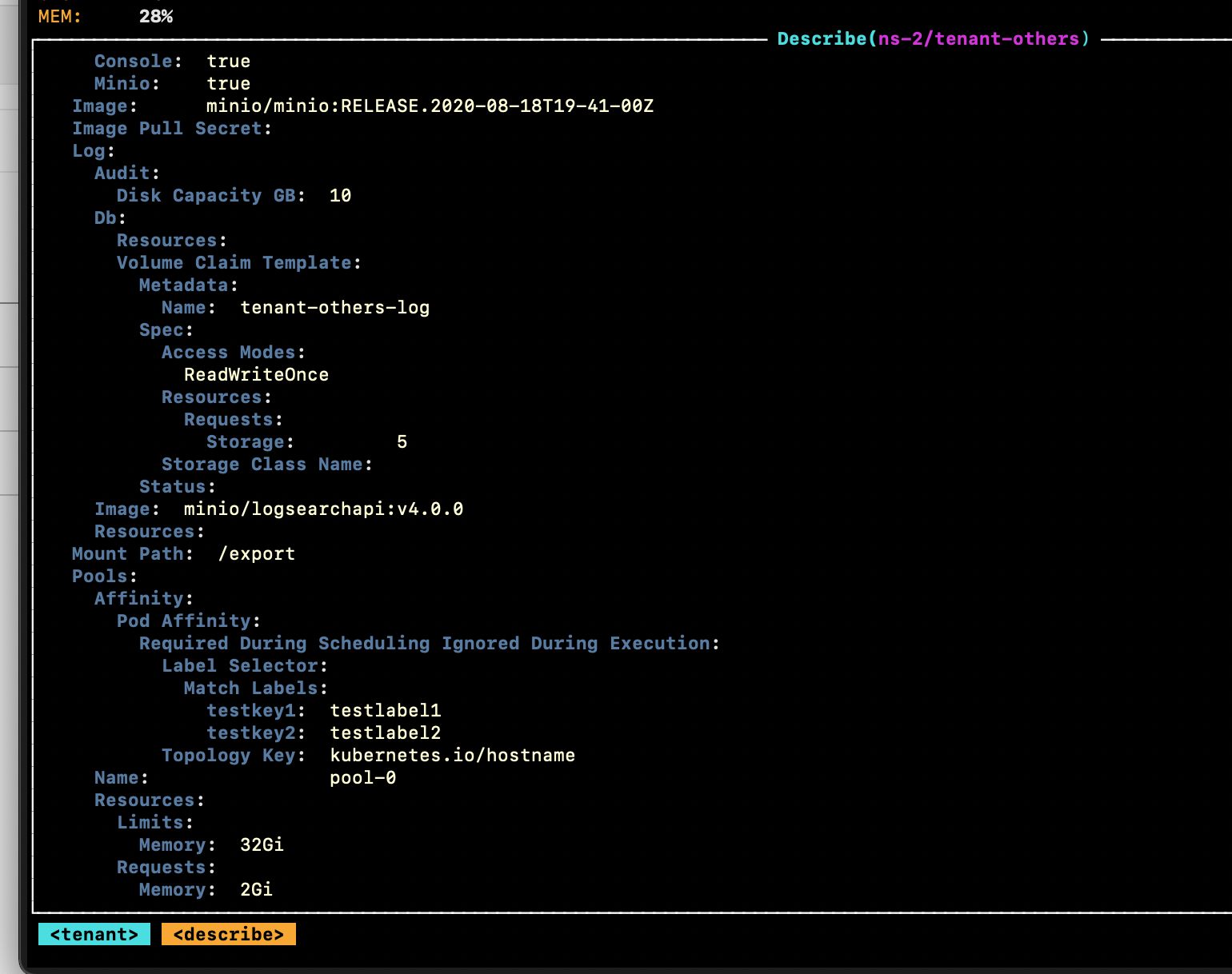This screenshot has width=1232, height=974.
Task: Click Volume Claim Template: label
Action: click(239, 262)
